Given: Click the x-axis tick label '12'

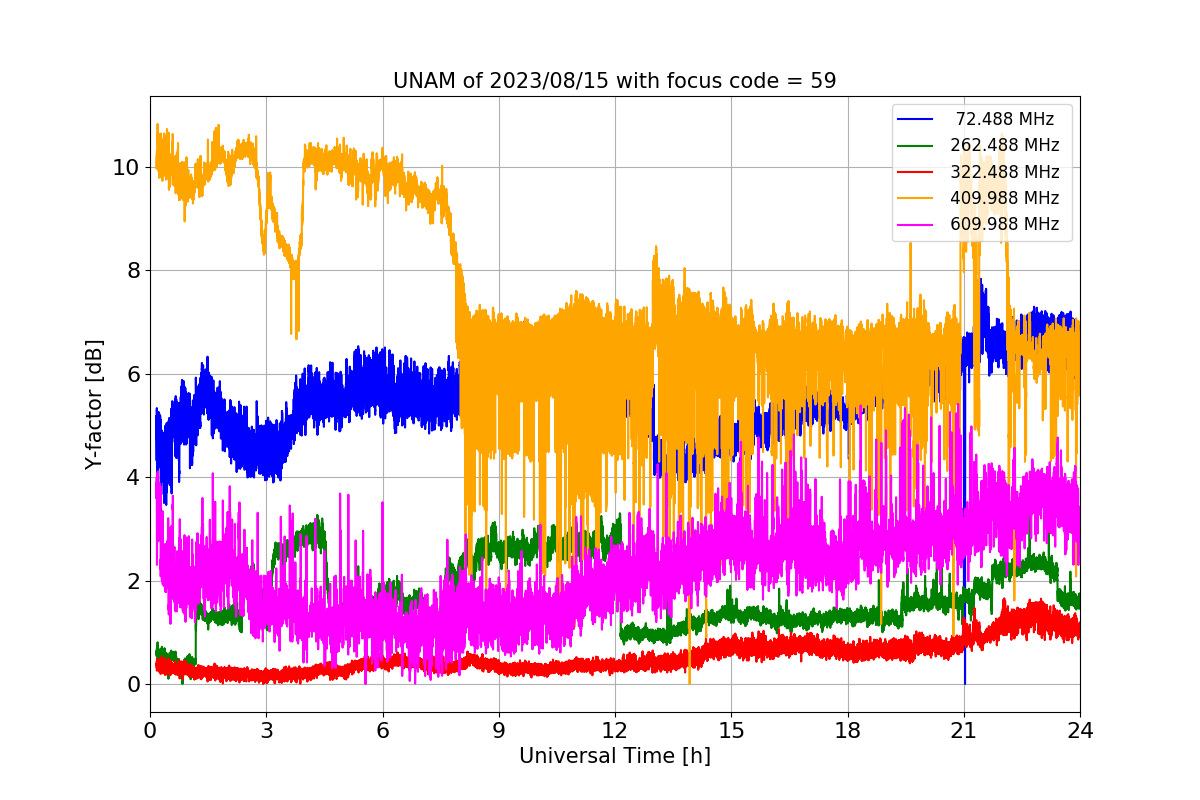Looking at the screenshot, I should pyautogui.click(x=615, y=731).
